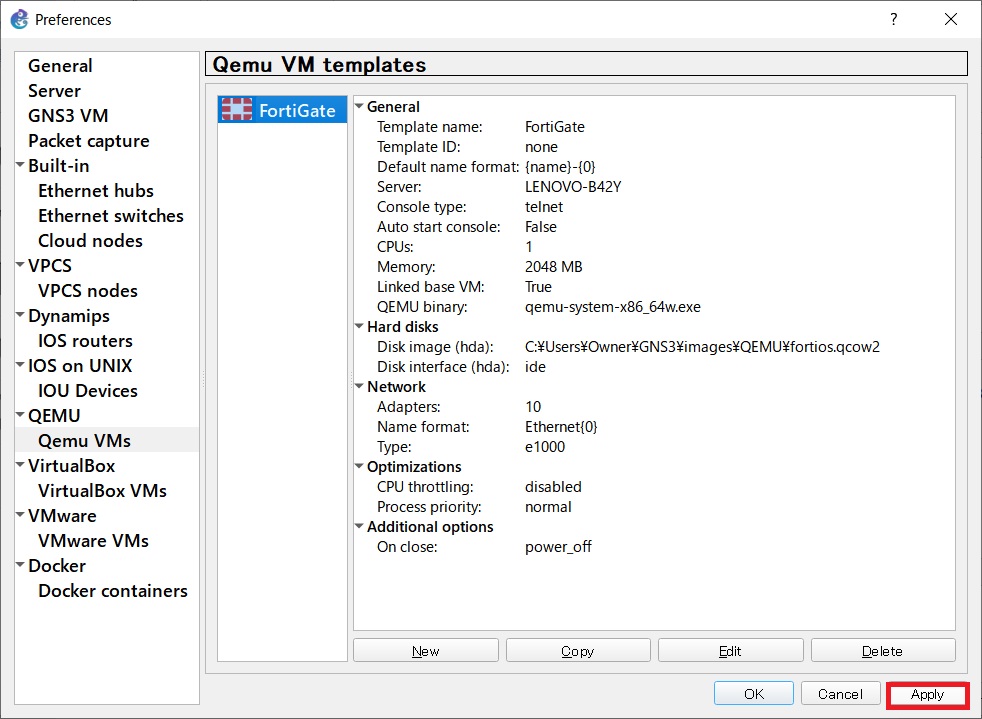Click the network Type value e1000
This screenshot has height=719, width=982.
point(545,447)
